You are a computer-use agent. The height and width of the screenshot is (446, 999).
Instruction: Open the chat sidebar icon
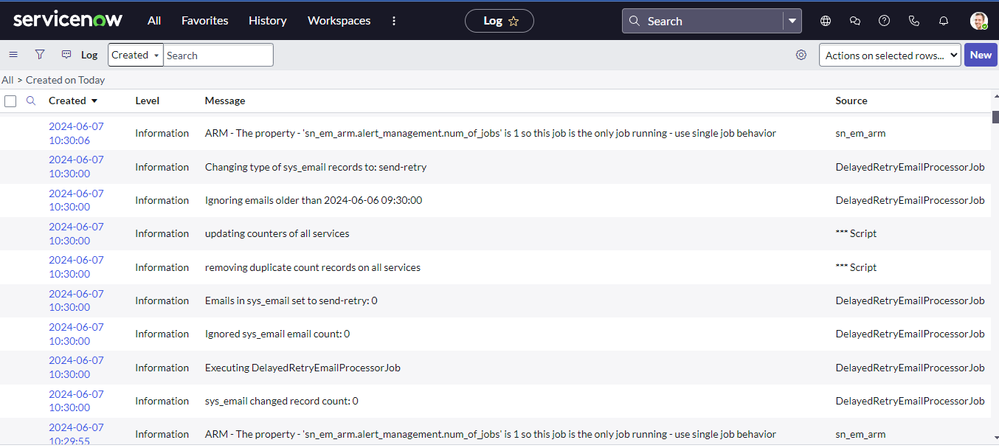[855, 21]
